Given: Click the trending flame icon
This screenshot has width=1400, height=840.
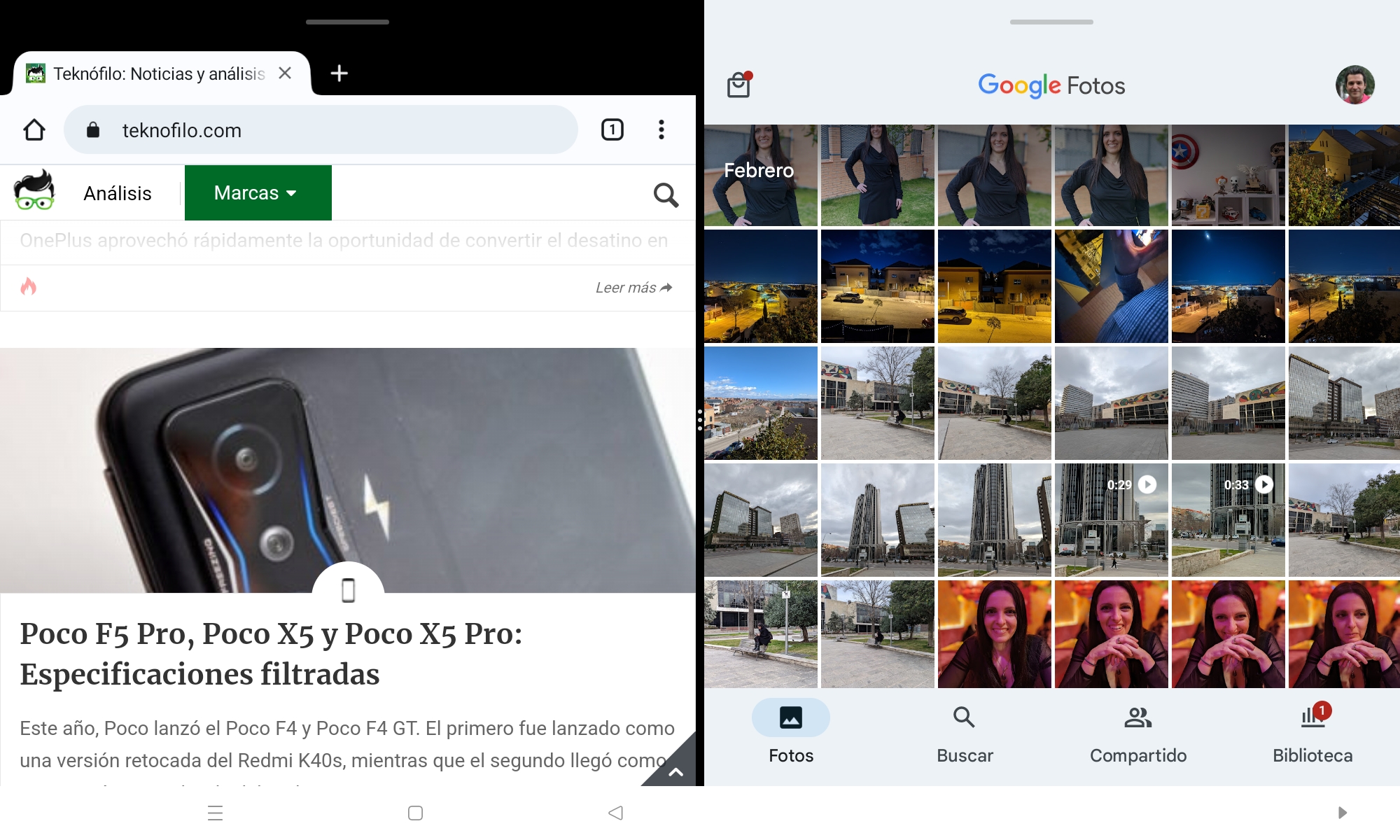Looking at the screenshot, I should (x=29, y=286).
